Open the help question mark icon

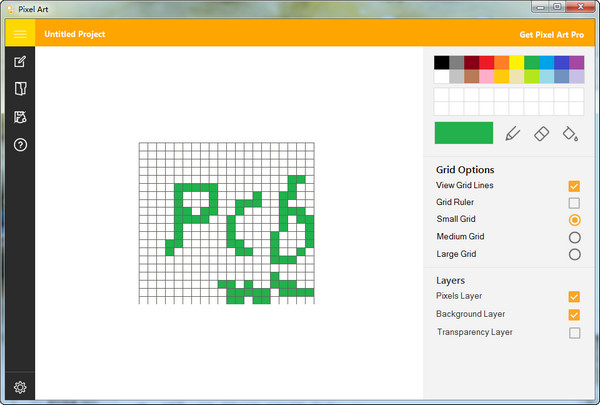pyautogui.click(x=20, y=145)
